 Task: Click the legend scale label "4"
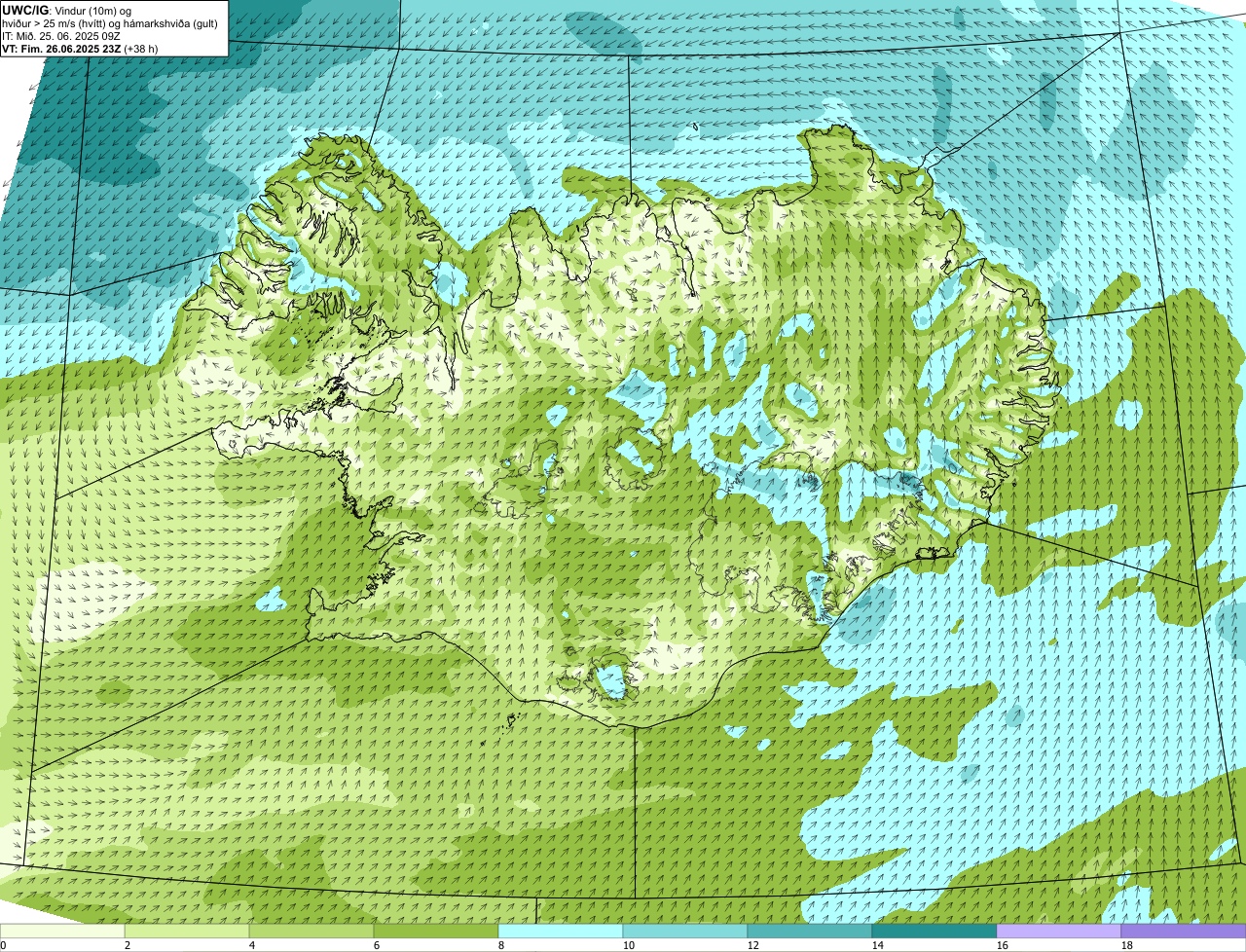(252, 945)
